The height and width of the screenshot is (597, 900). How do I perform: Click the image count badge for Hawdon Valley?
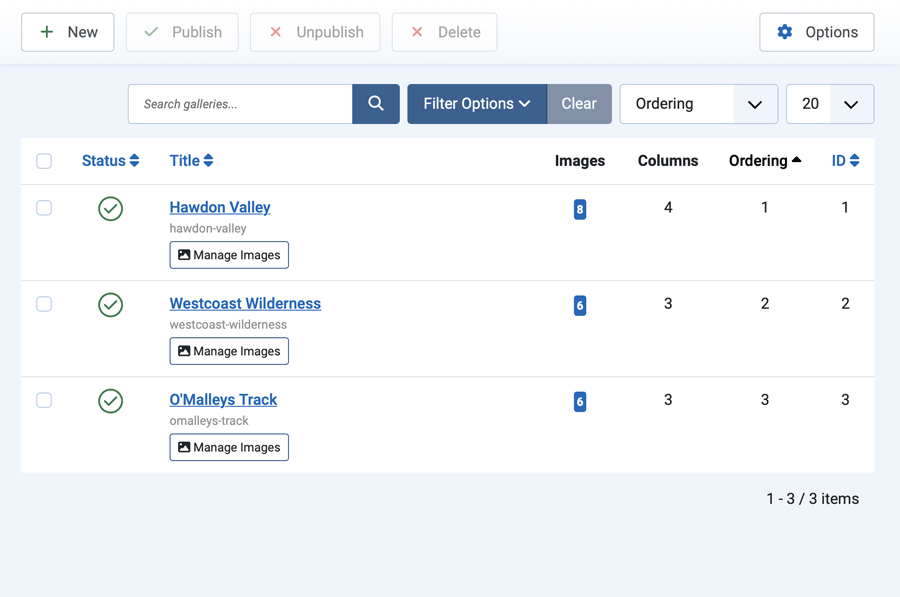(x=580, y=210)
